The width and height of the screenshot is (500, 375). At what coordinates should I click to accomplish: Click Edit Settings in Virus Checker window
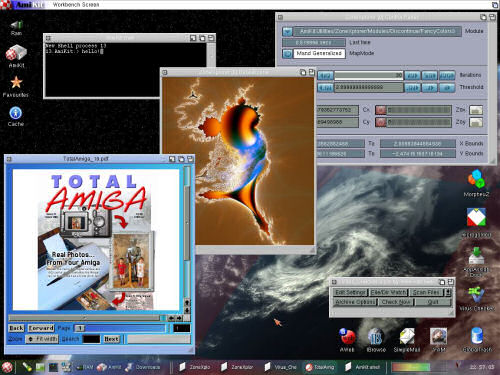click(x=350, y=292)
